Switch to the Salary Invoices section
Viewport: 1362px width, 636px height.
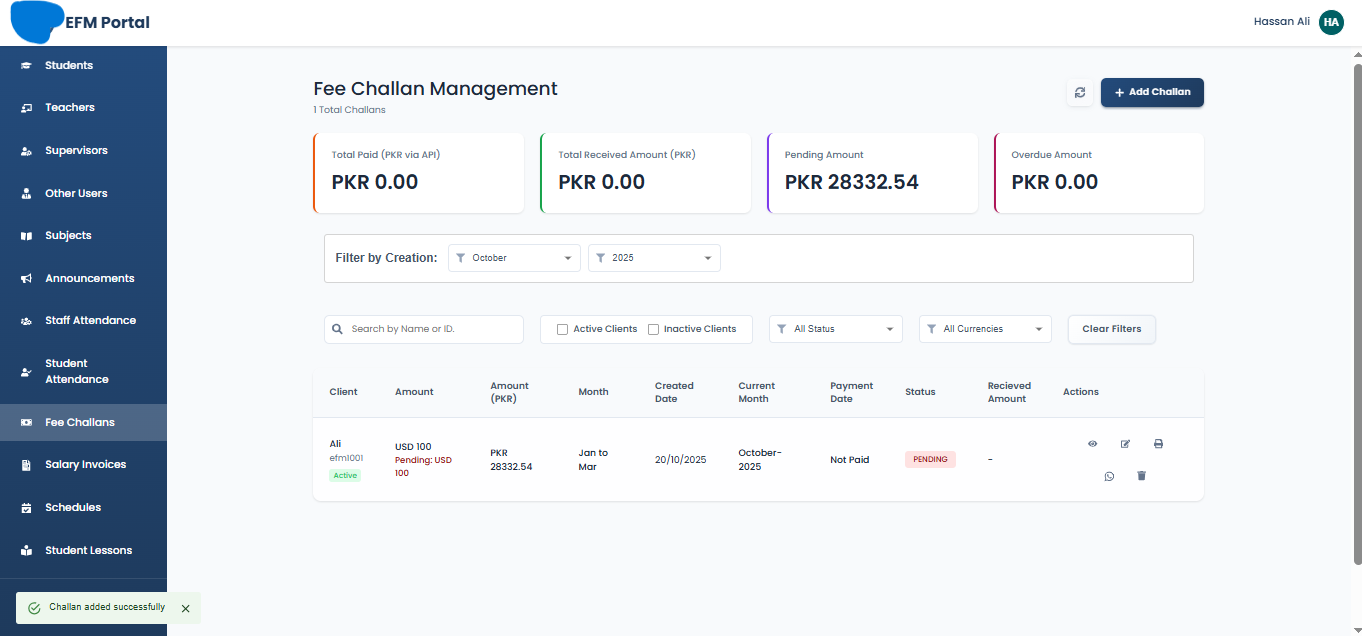[x=83, y=464]
